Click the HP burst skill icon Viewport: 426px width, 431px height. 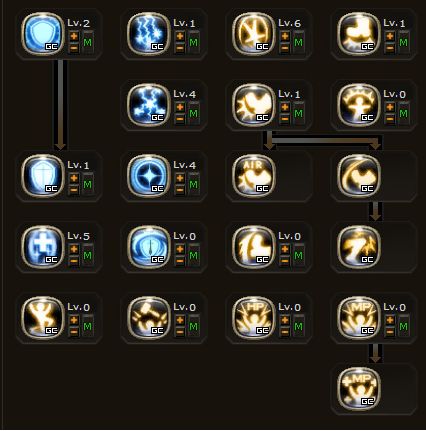(x=254, y=317)
